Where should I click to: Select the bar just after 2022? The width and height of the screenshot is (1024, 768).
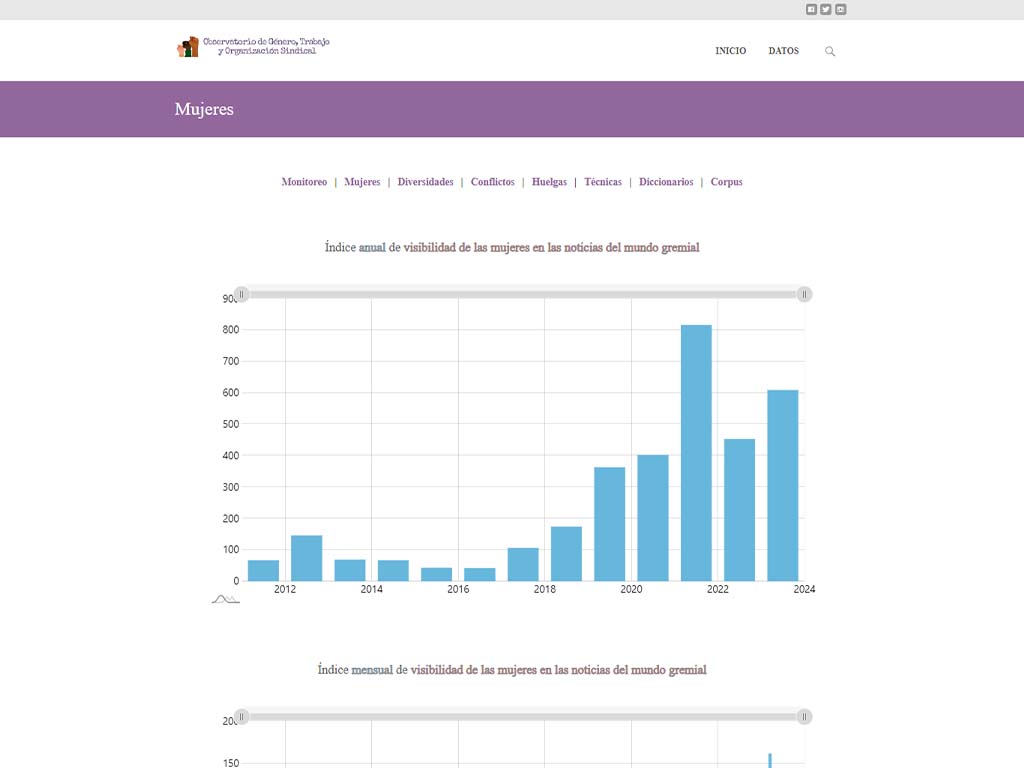[739, 509]
